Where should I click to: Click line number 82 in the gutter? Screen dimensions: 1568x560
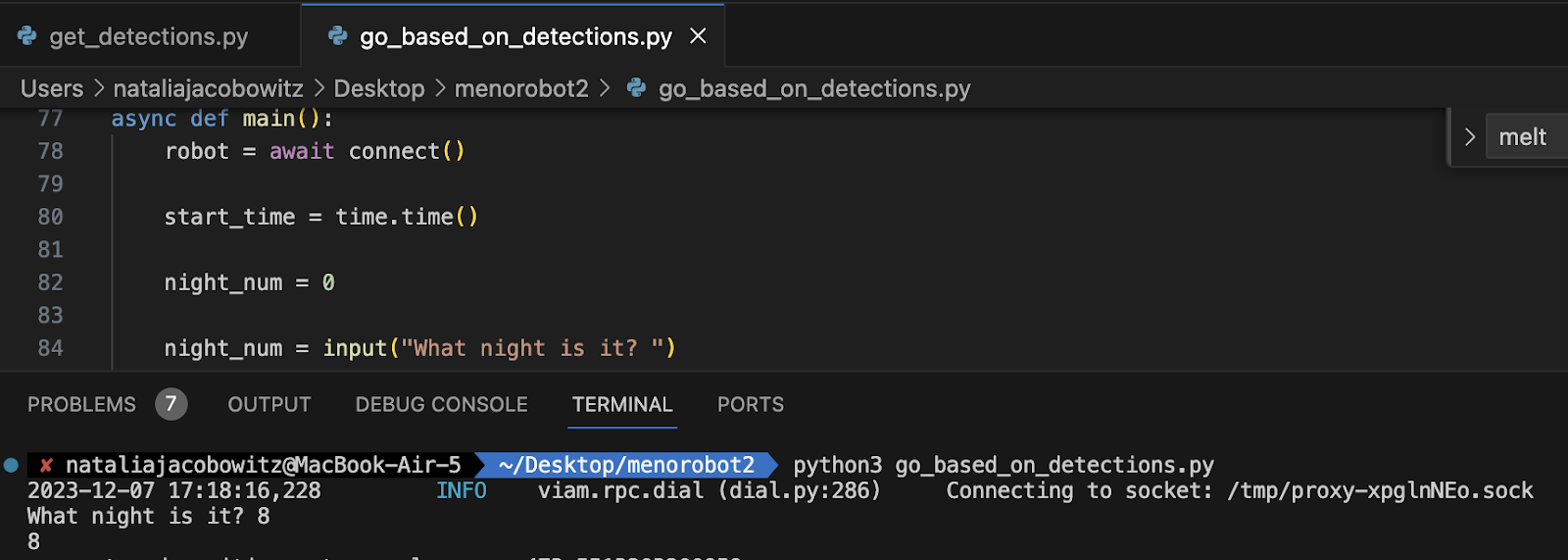50,282
